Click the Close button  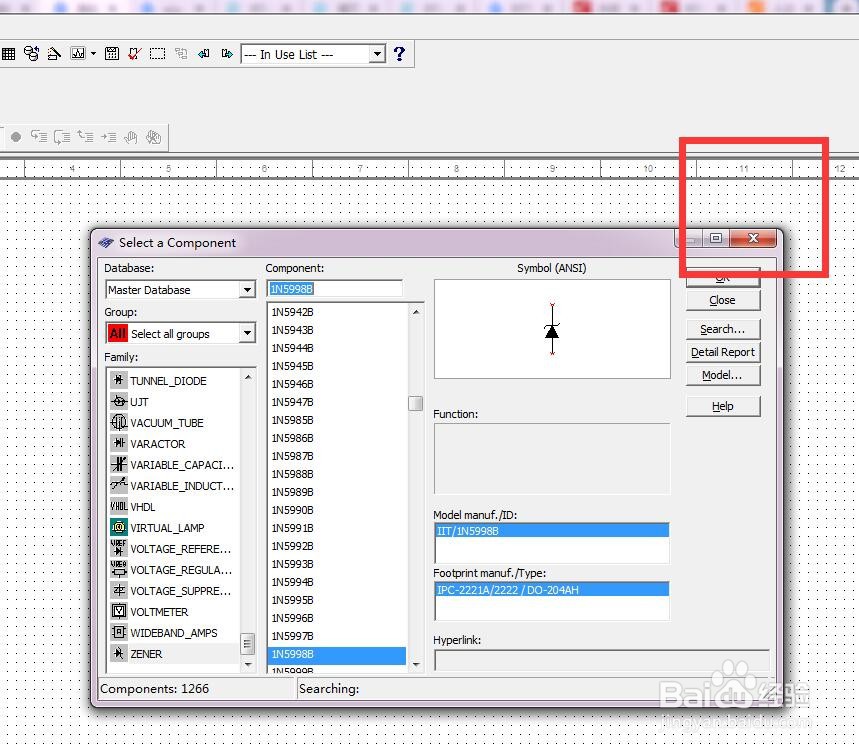[723, 300]
